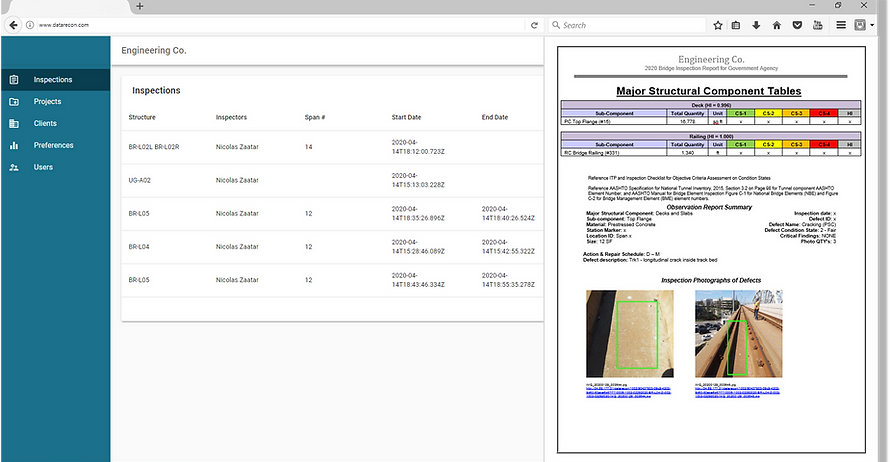Click the address bar showing www.datarecon.com
This screenshot has width=890, height=462.
click(x=281, y=25)
